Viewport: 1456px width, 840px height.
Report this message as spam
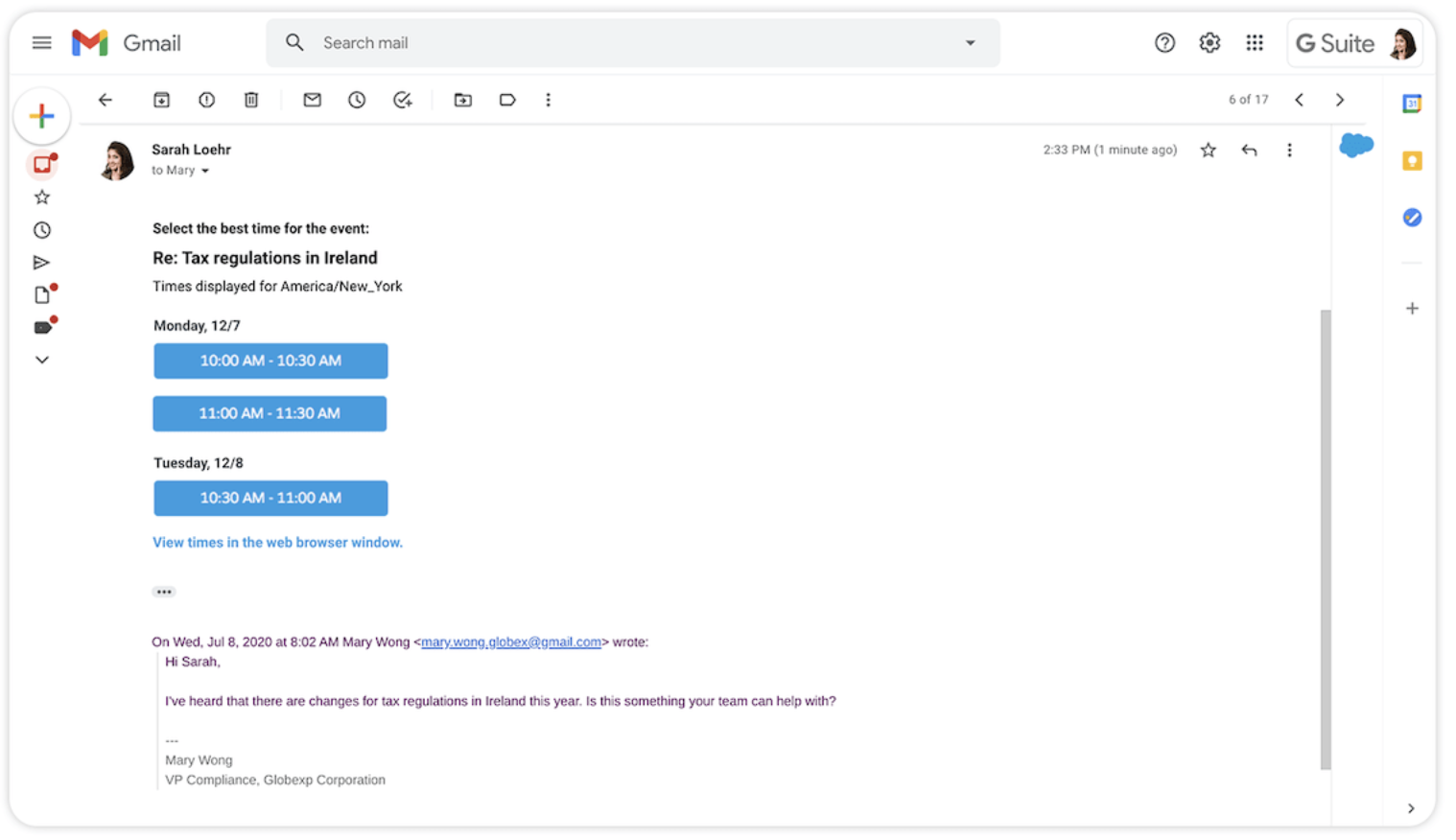pyautogui.click(x=206, y=100)
